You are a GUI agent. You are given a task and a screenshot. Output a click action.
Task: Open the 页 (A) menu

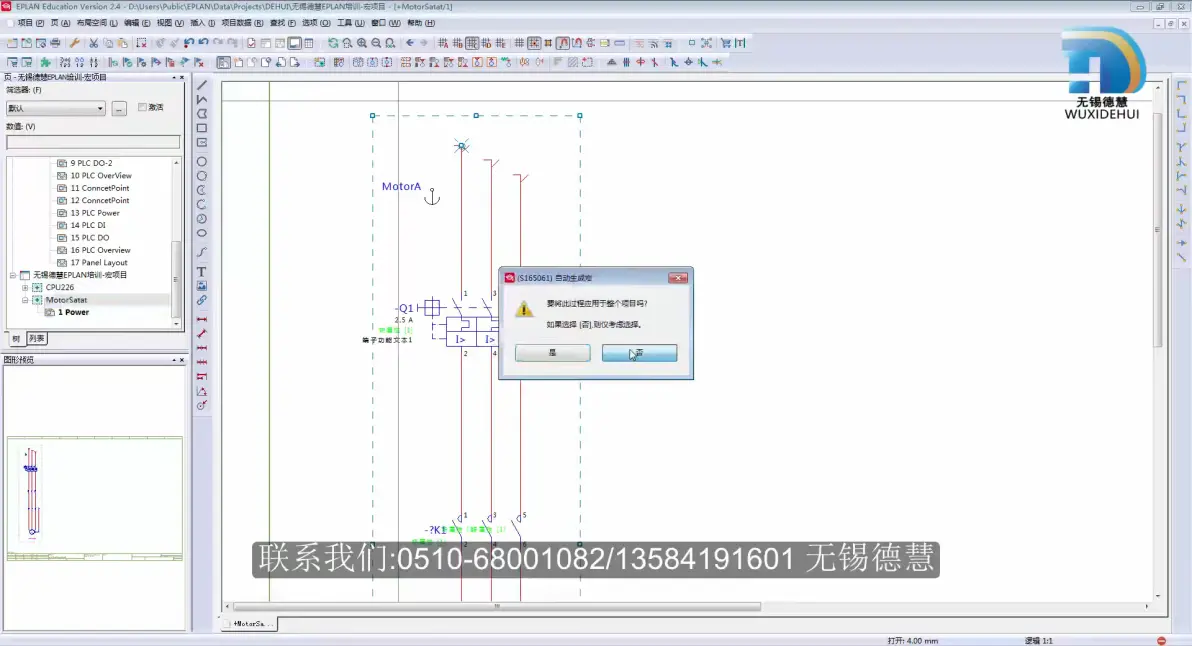[x=60, y=23]
